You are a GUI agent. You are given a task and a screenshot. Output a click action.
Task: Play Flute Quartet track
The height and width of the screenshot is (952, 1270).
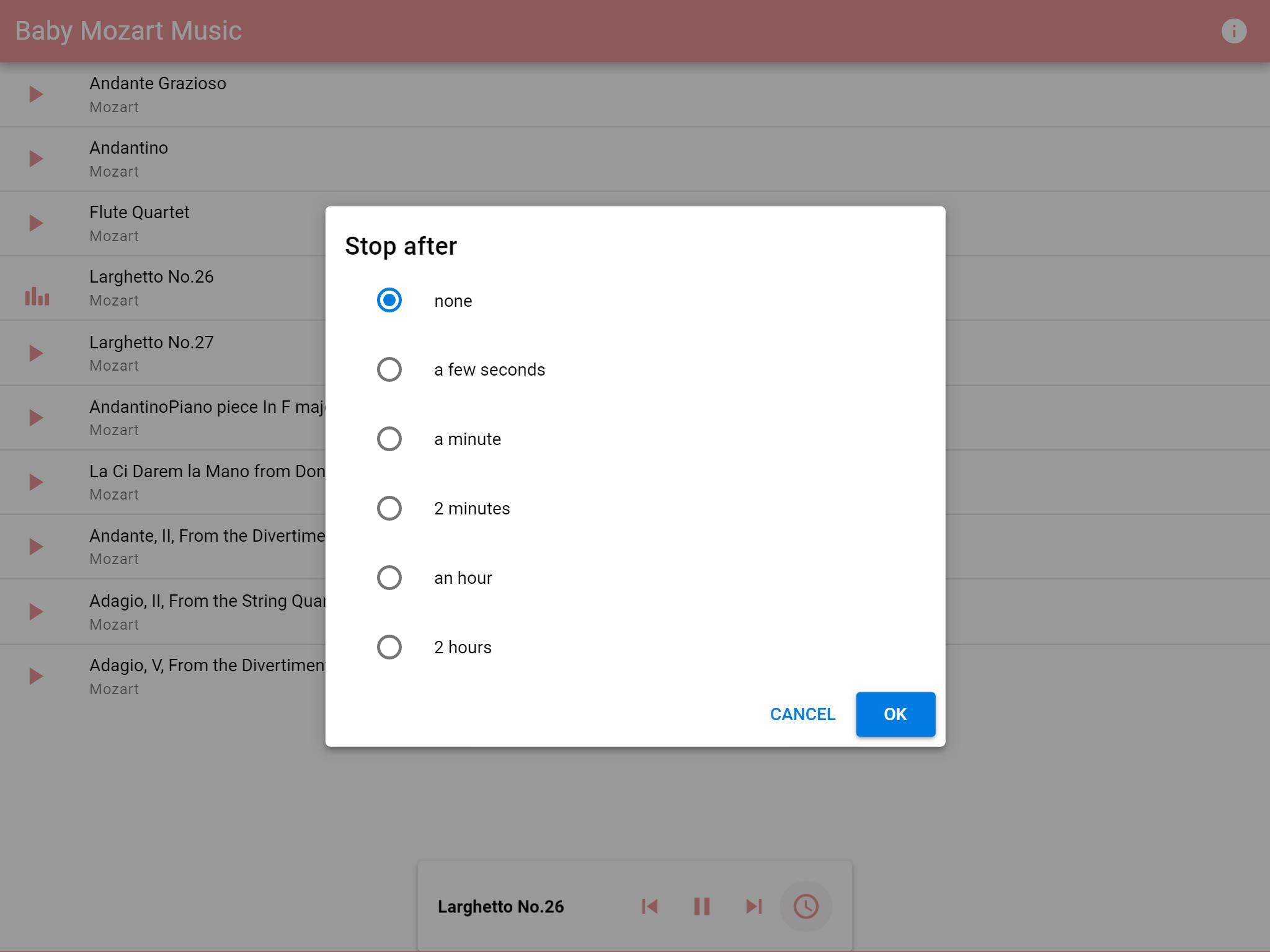[x=36, y=223]
